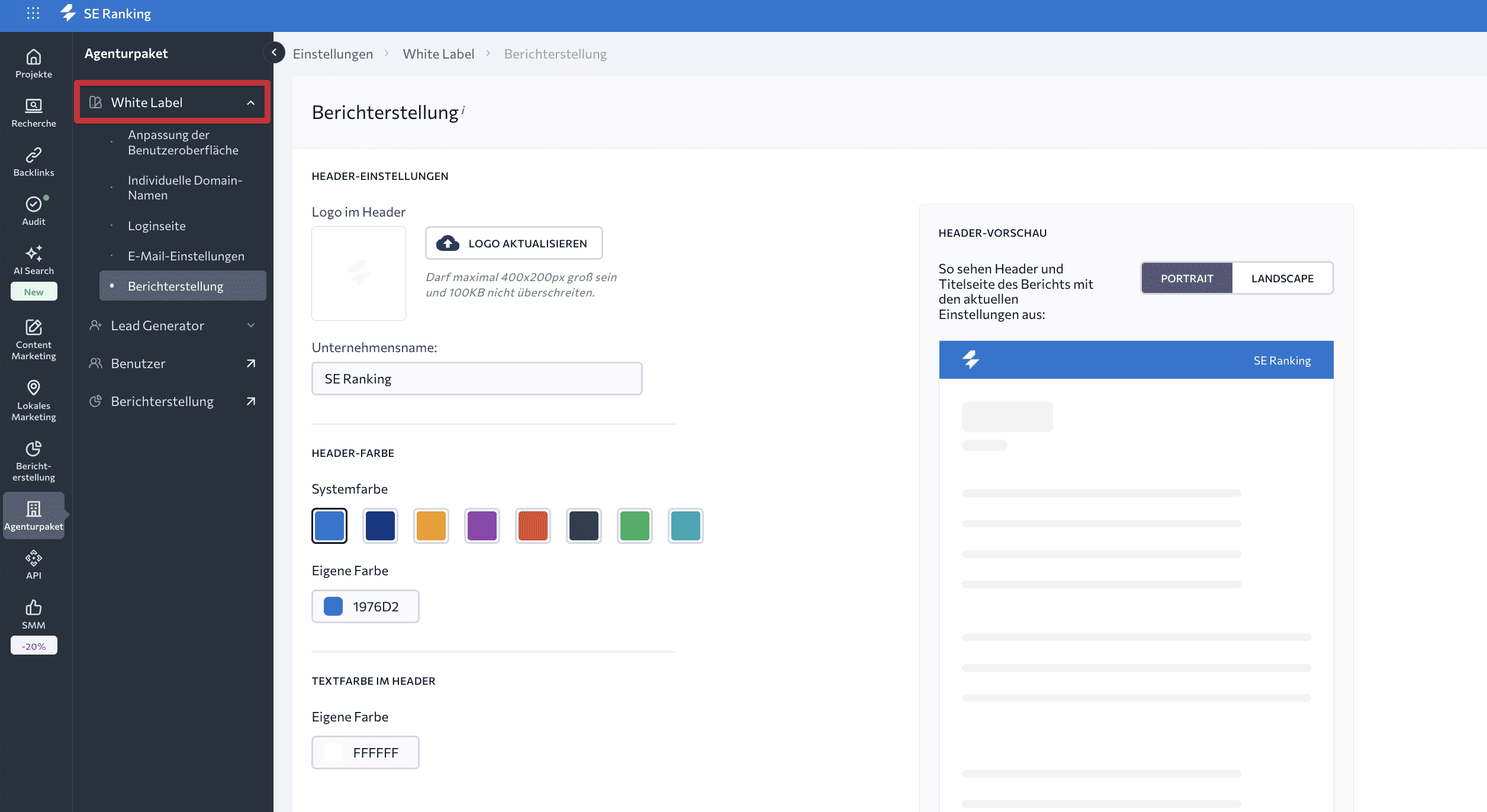Image resolution: width=1487 pixels, height=812 pixels.
Task: Expand the Lead Generator chevron
Action: (251, 326)
